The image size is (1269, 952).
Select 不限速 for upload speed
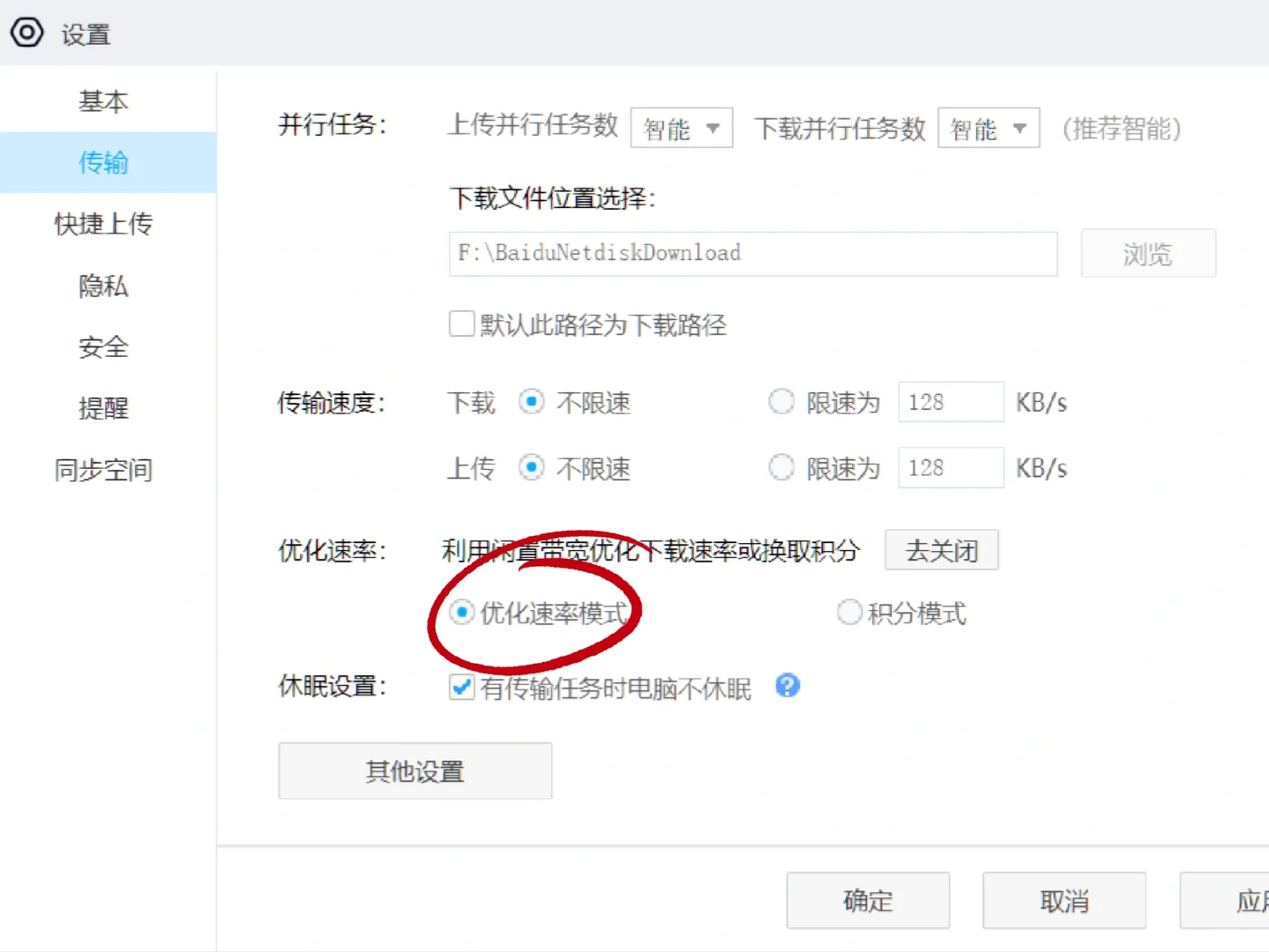click(531, 467)
